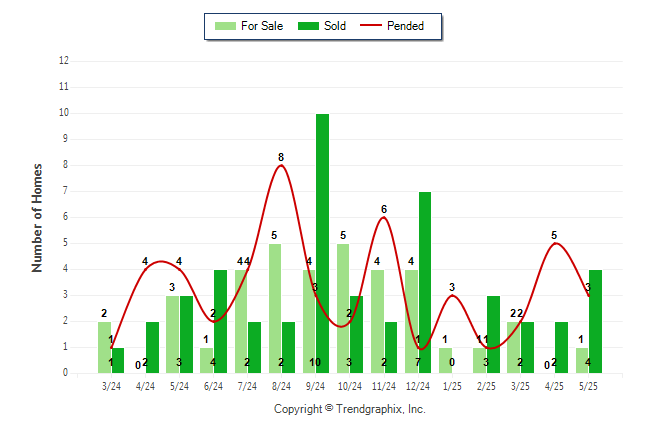Click the Sold bar for 6/24
Viewport: 646px width, 434px height.
pyautogui.click(x=220, y=321)
